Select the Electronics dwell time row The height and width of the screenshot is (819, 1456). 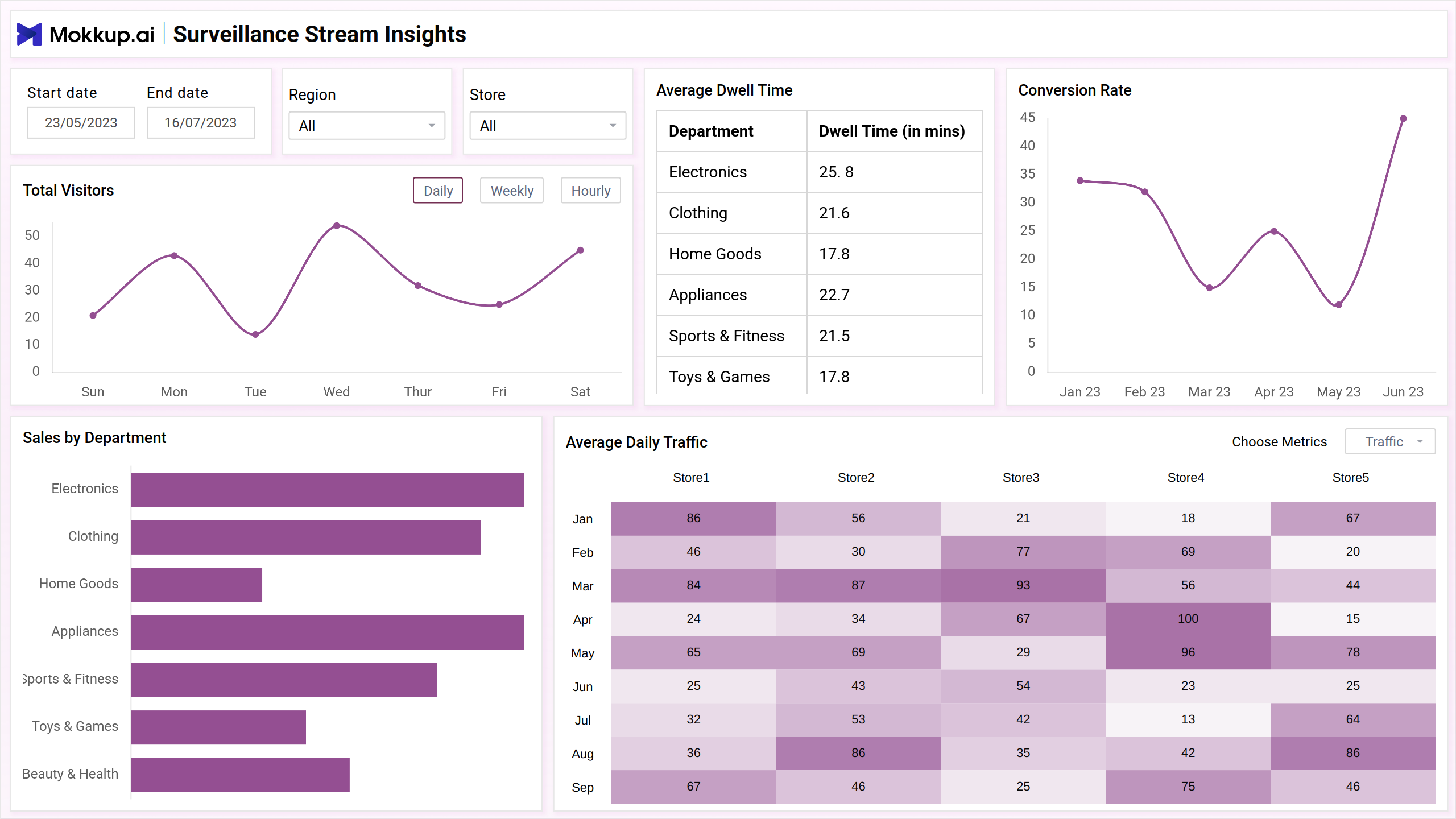pyautogui.click(x=820, y=172)
